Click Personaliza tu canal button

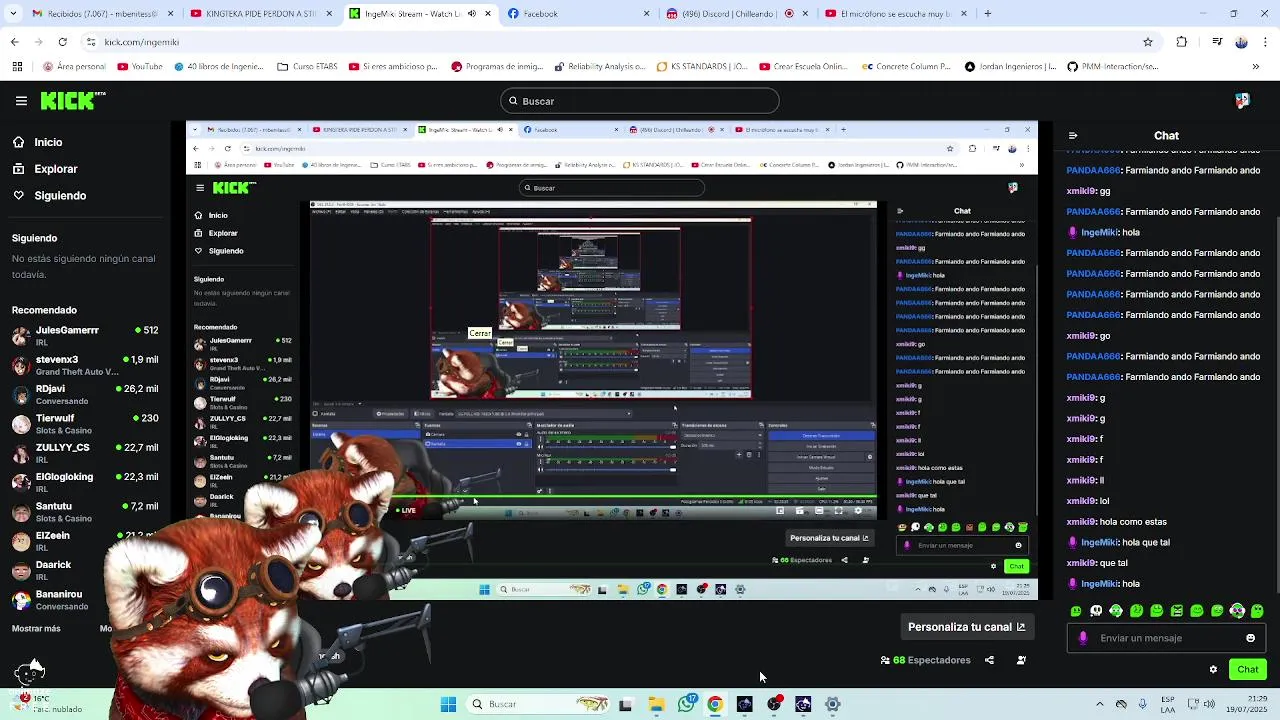(966, 627)
